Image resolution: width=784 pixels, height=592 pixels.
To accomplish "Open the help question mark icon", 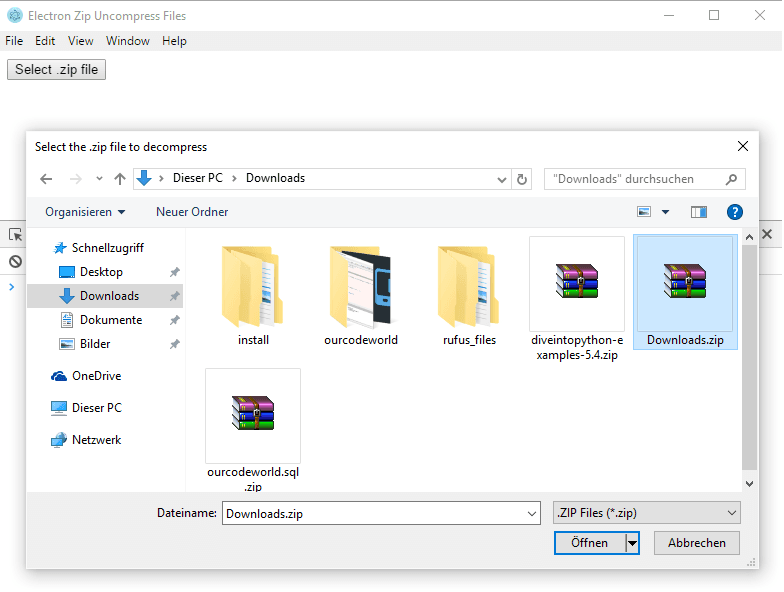I will (x=734, y=212).
